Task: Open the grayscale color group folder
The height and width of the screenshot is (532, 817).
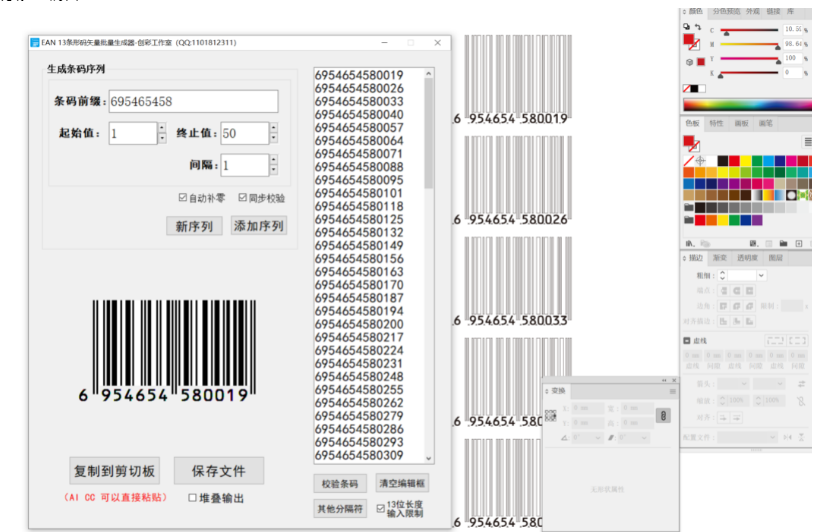Action: point(688,207)
